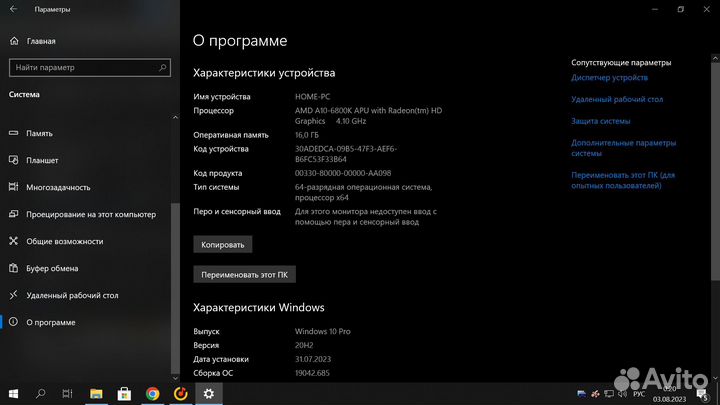Screen dimensions: 720x405
Task: Click the Windows 10 Pro edition value
Action: [x=322, y=332]
